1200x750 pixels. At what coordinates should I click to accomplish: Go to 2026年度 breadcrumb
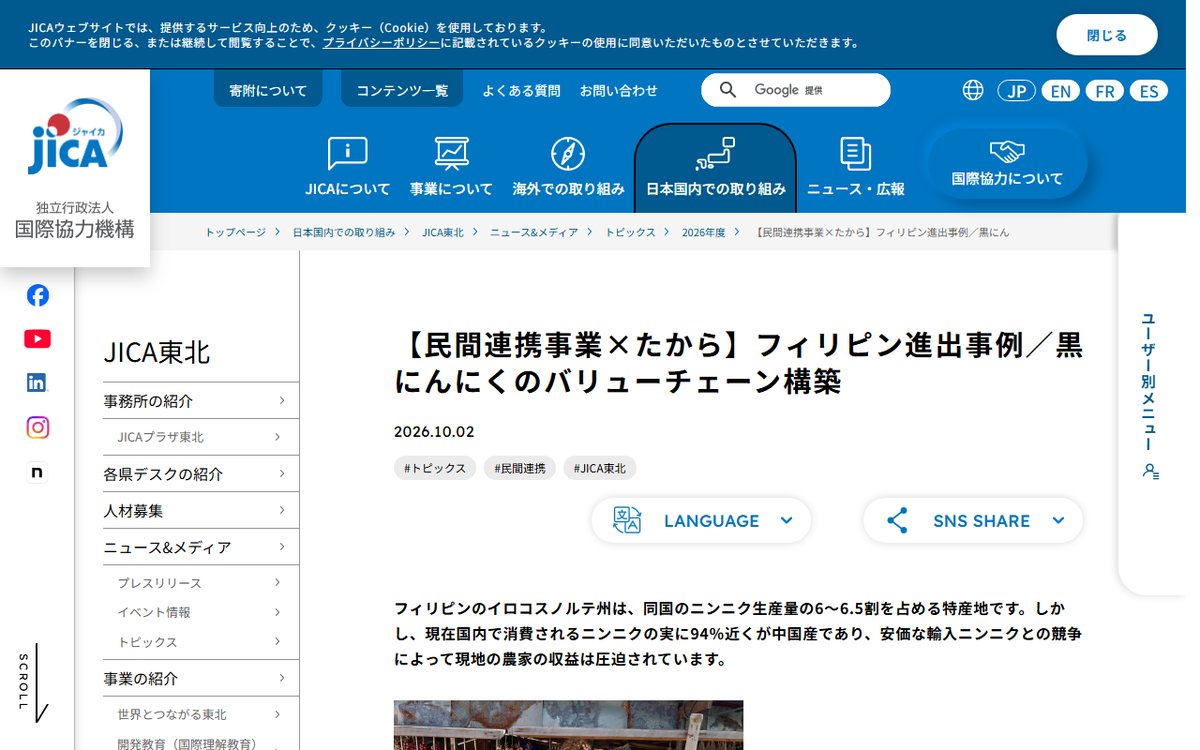click(x=703, y=232)
